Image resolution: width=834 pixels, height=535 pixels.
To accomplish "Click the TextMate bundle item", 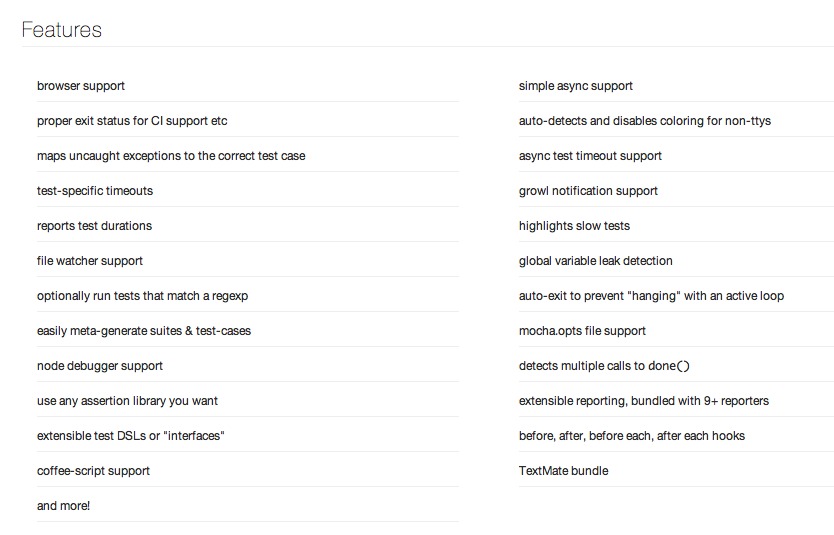I will [x=563, y=471].
